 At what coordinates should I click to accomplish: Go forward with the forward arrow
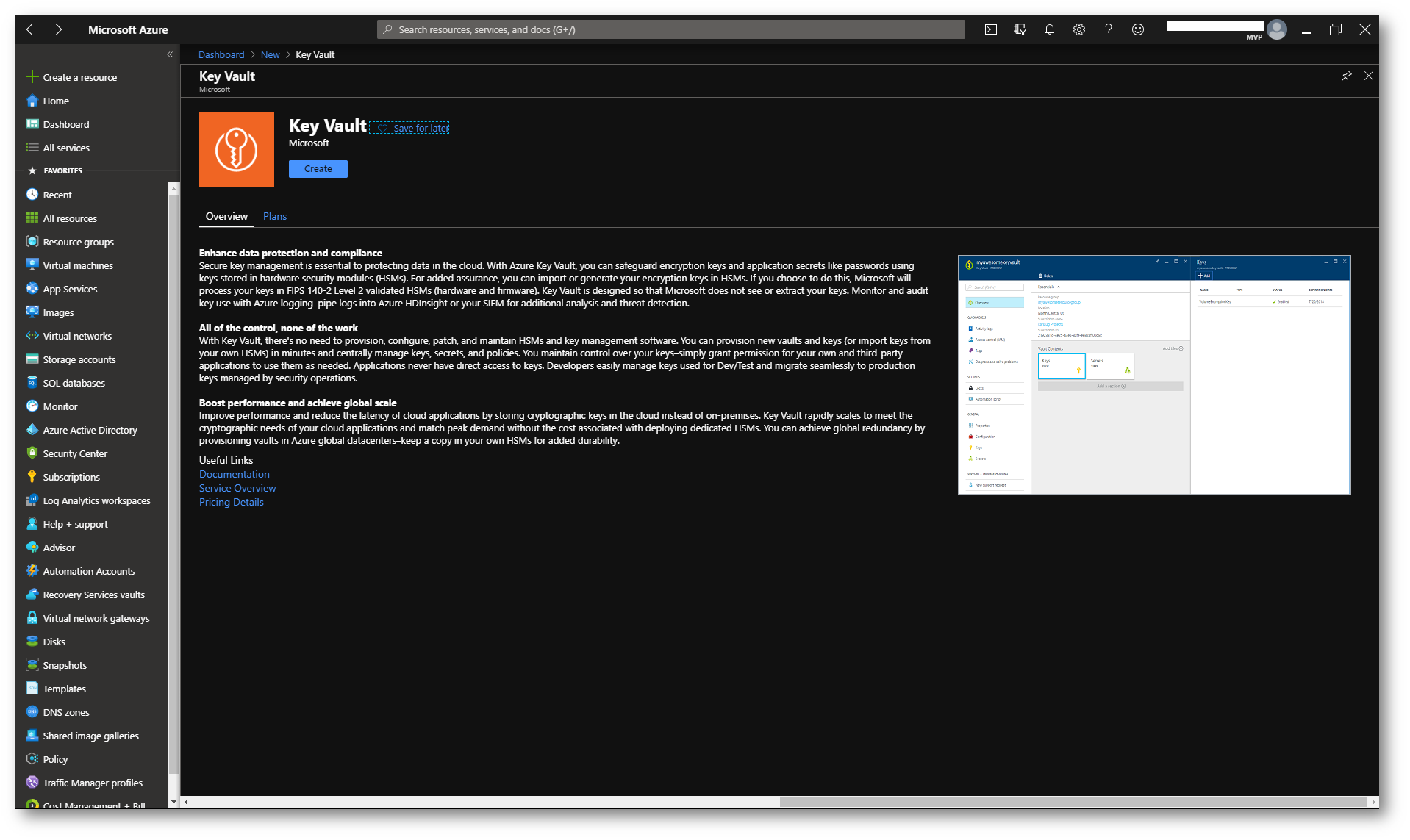(58, 29)
